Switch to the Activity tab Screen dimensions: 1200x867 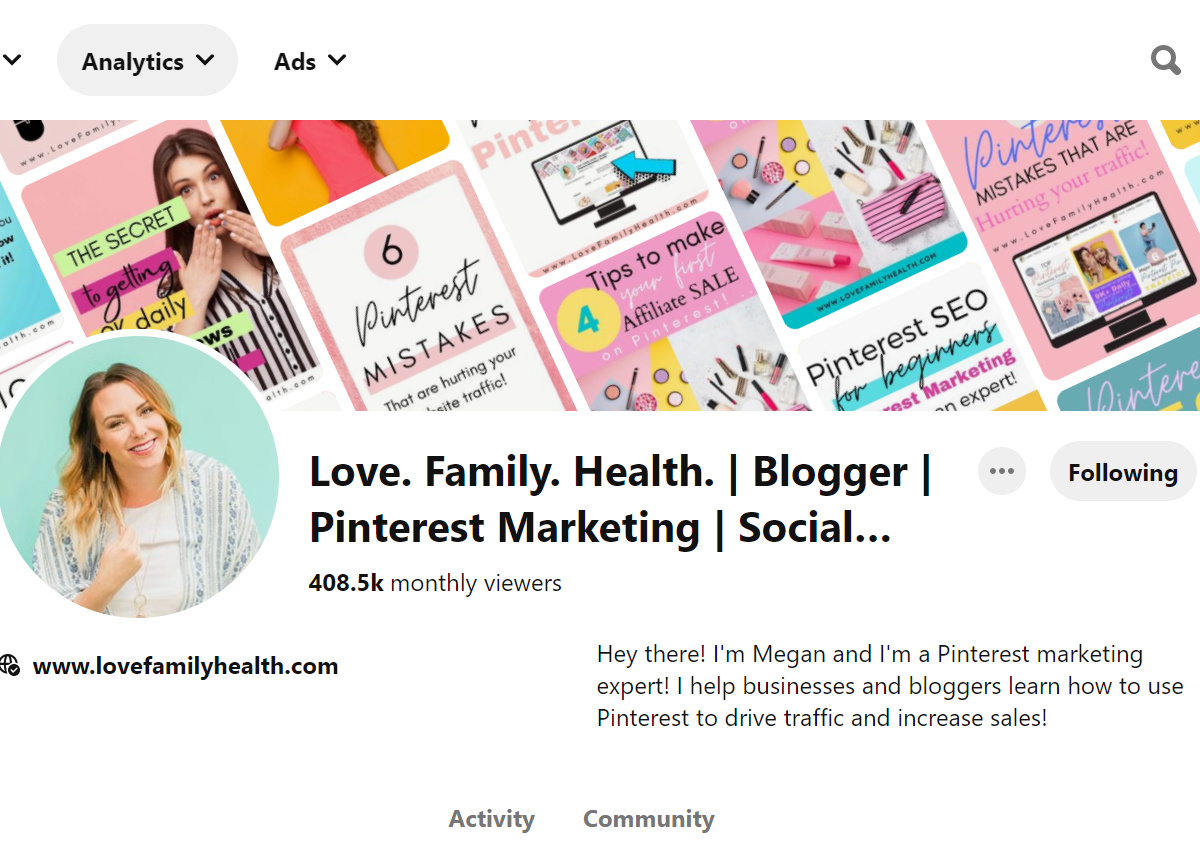pos(491,819)
